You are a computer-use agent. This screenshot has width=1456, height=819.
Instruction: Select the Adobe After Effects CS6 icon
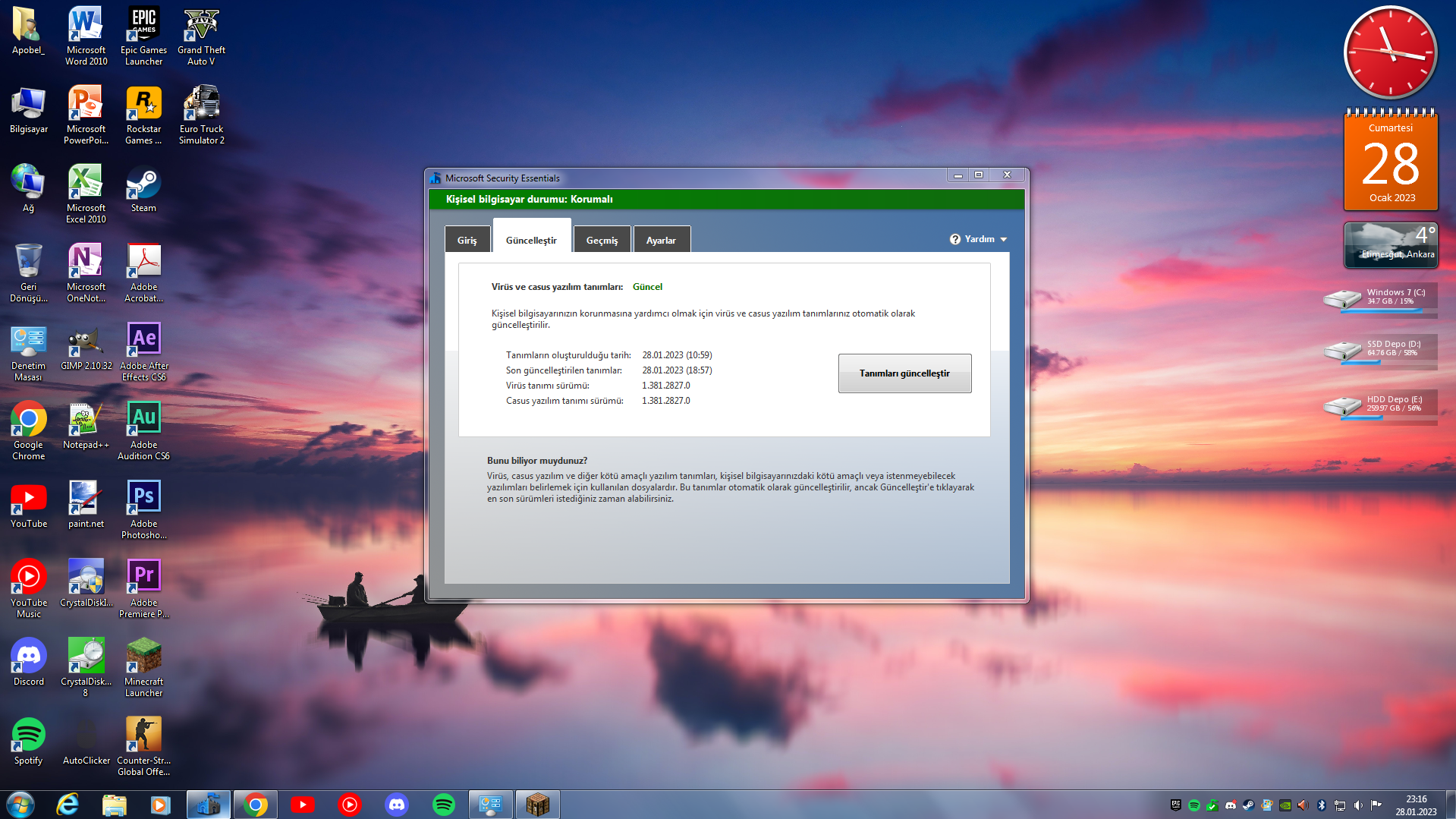(143, 352)
